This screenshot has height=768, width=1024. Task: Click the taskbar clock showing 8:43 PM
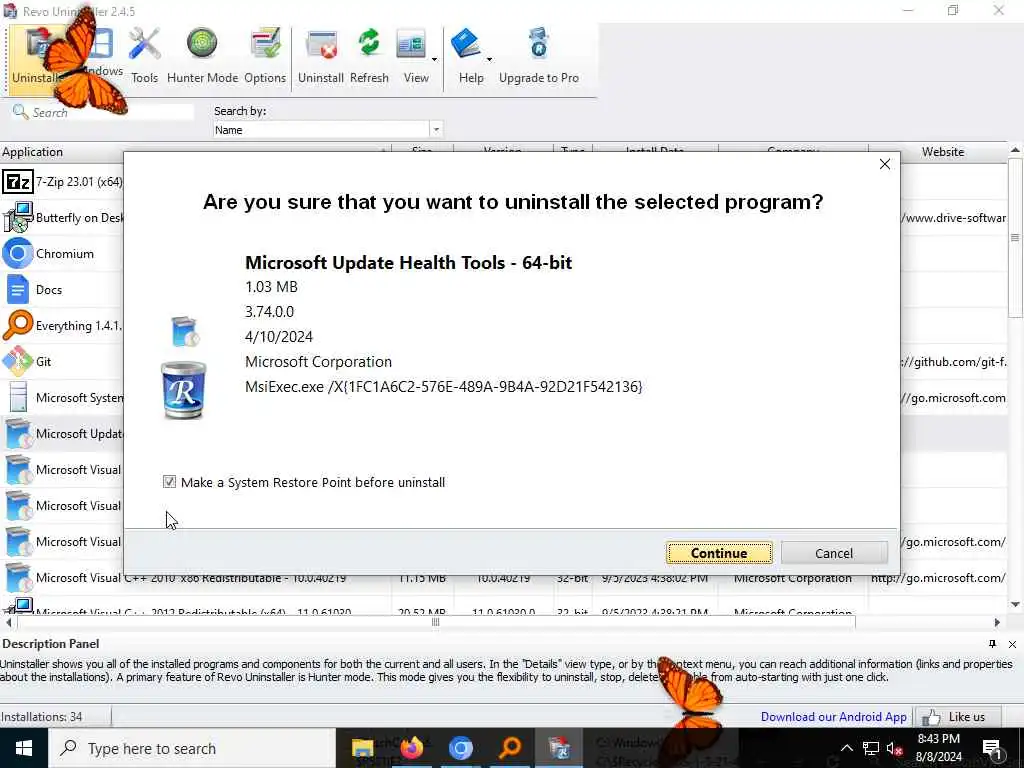pyautogui.click(x=939, y=748)
